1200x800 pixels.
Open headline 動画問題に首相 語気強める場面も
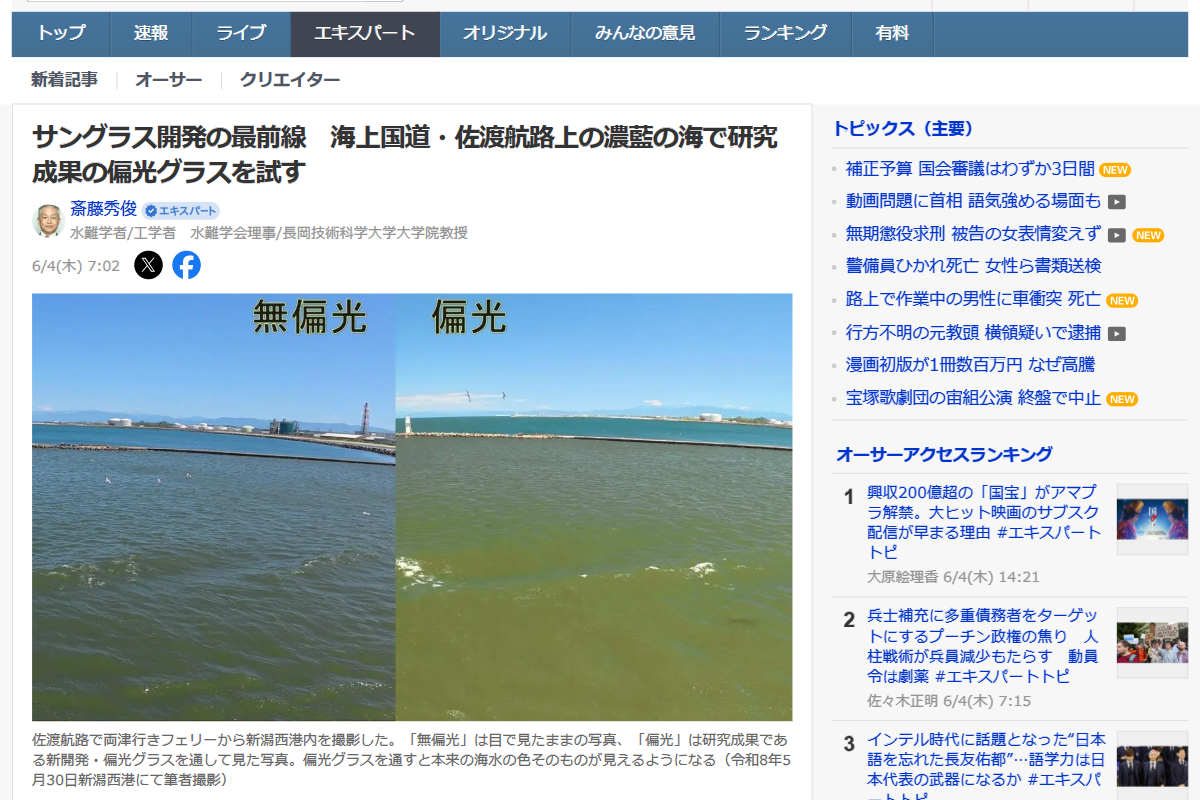click(973, 201)
